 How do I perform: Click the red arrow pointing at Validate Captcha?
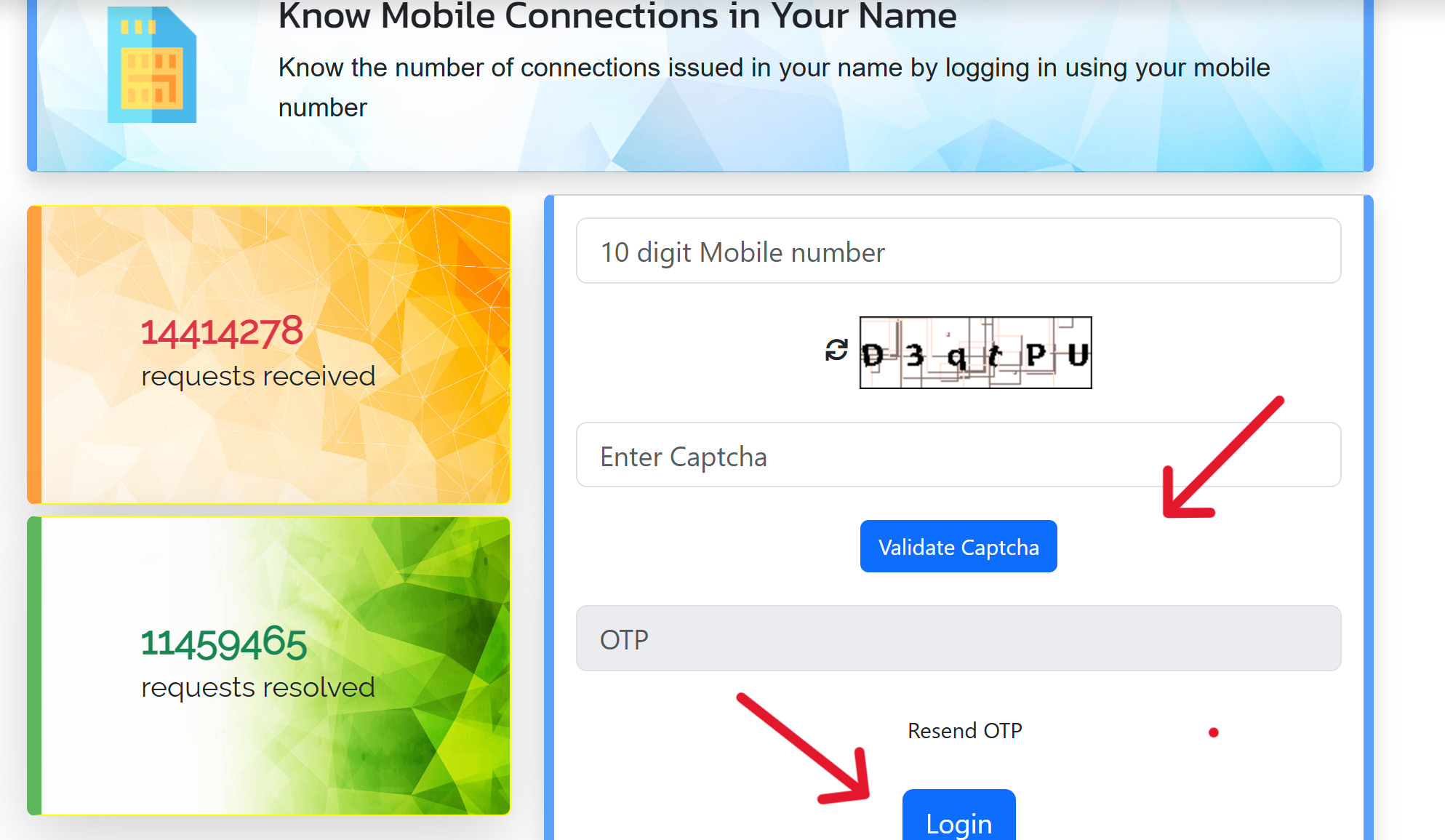pyautogui.click(x=1223, y=457)
